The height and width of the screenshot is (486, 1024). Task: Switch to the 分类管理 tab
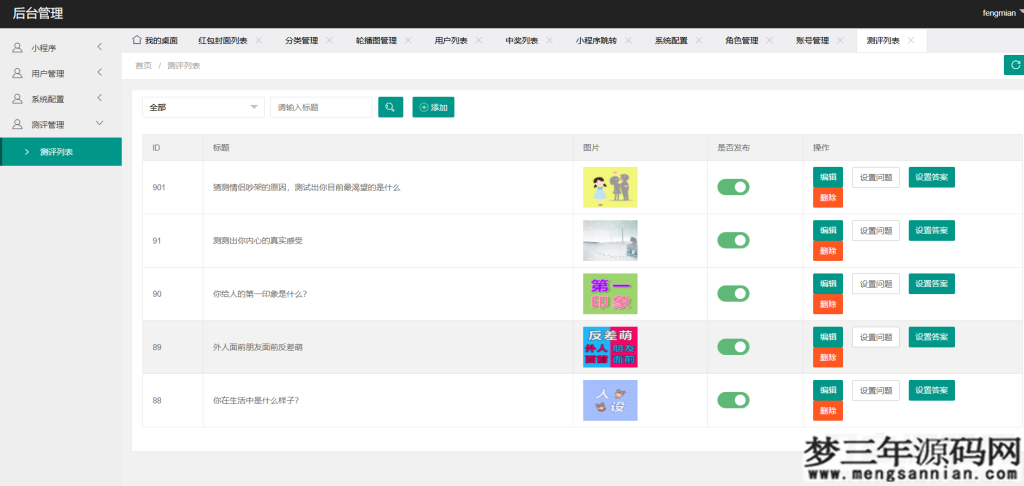(302, 40)
